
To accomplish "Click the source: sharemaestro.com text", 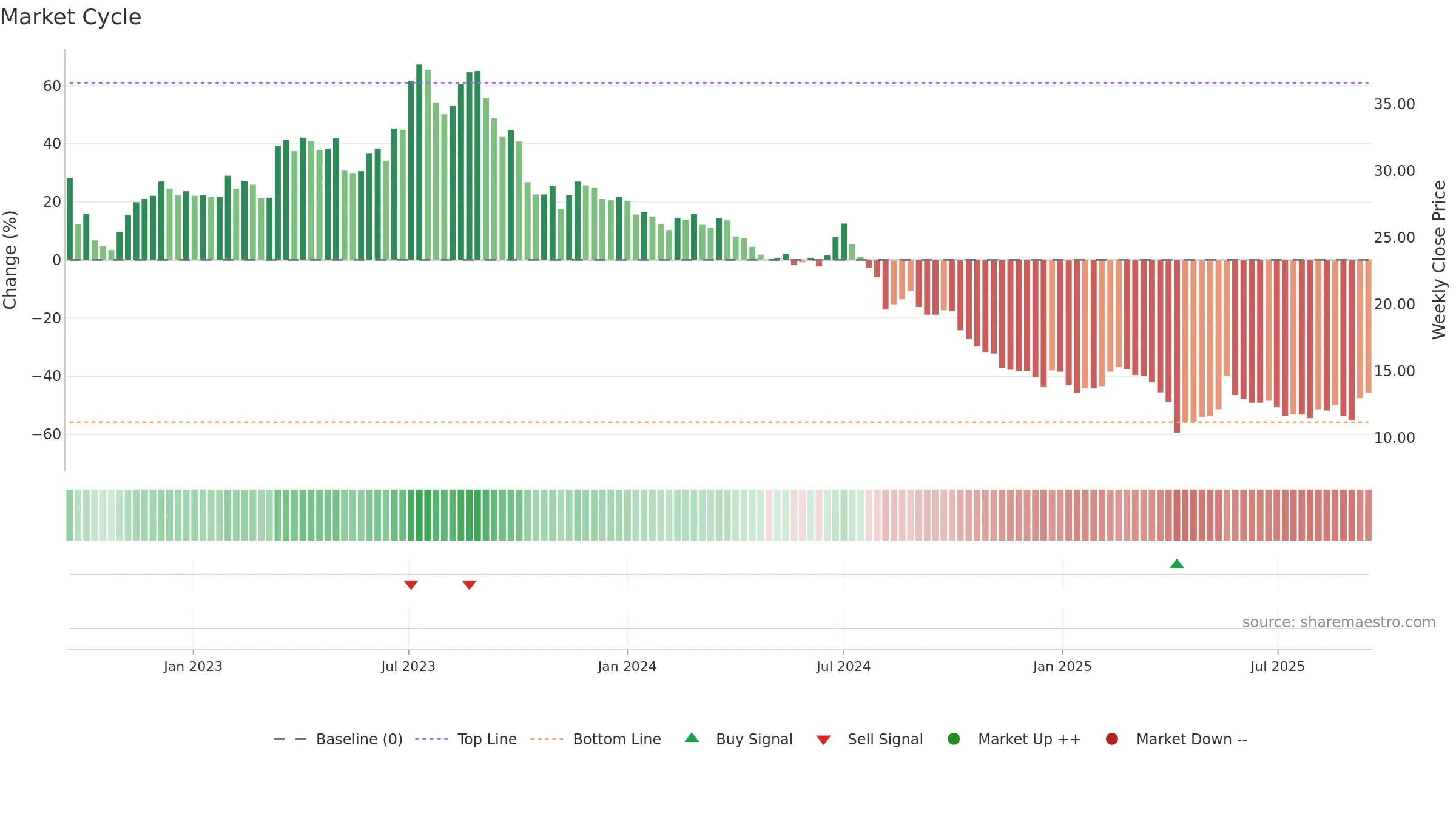I will (1339, 622).
